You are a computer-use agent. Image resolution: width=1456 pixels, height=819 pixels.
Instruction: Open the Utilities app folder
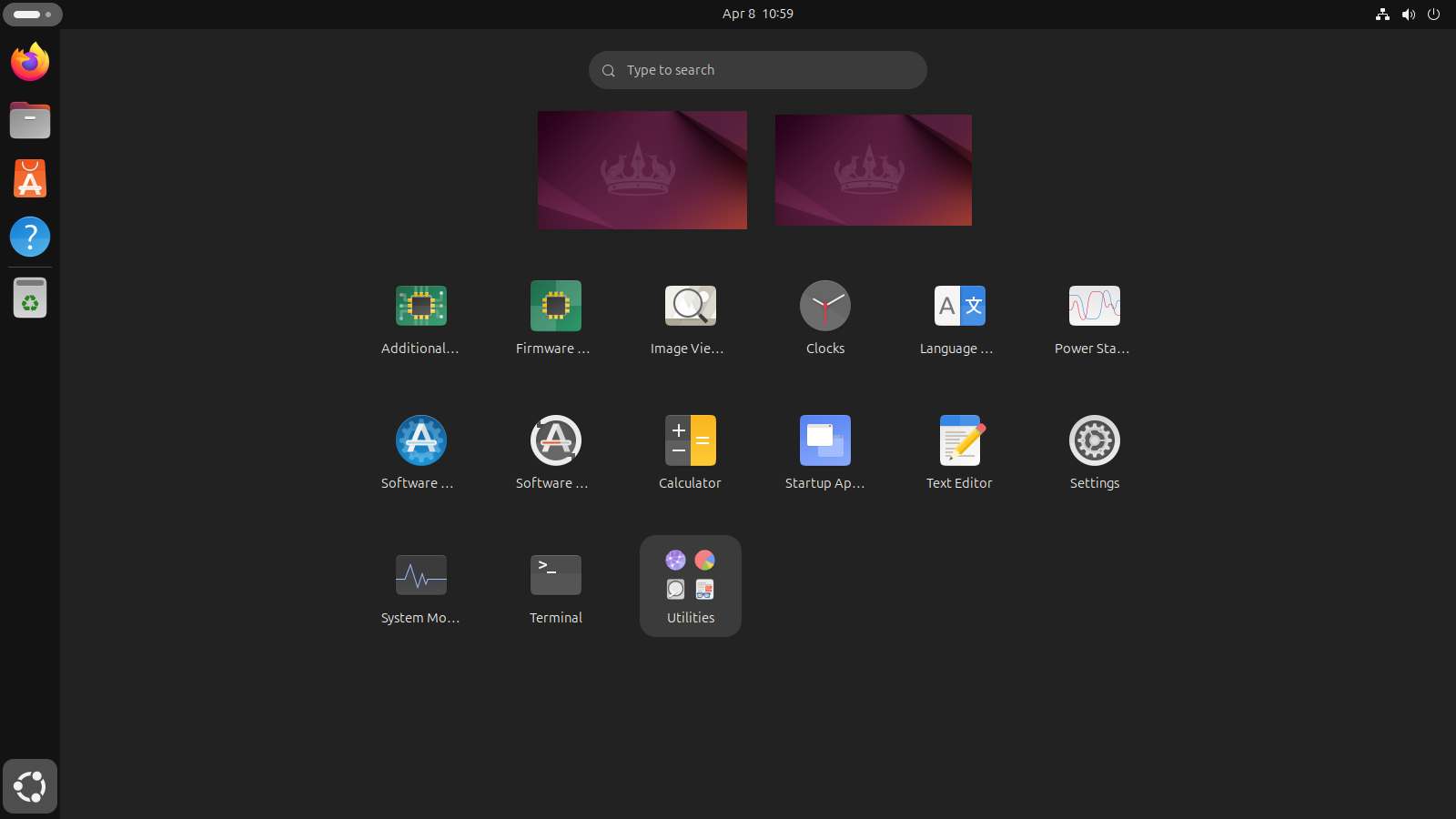coord(690,585)
